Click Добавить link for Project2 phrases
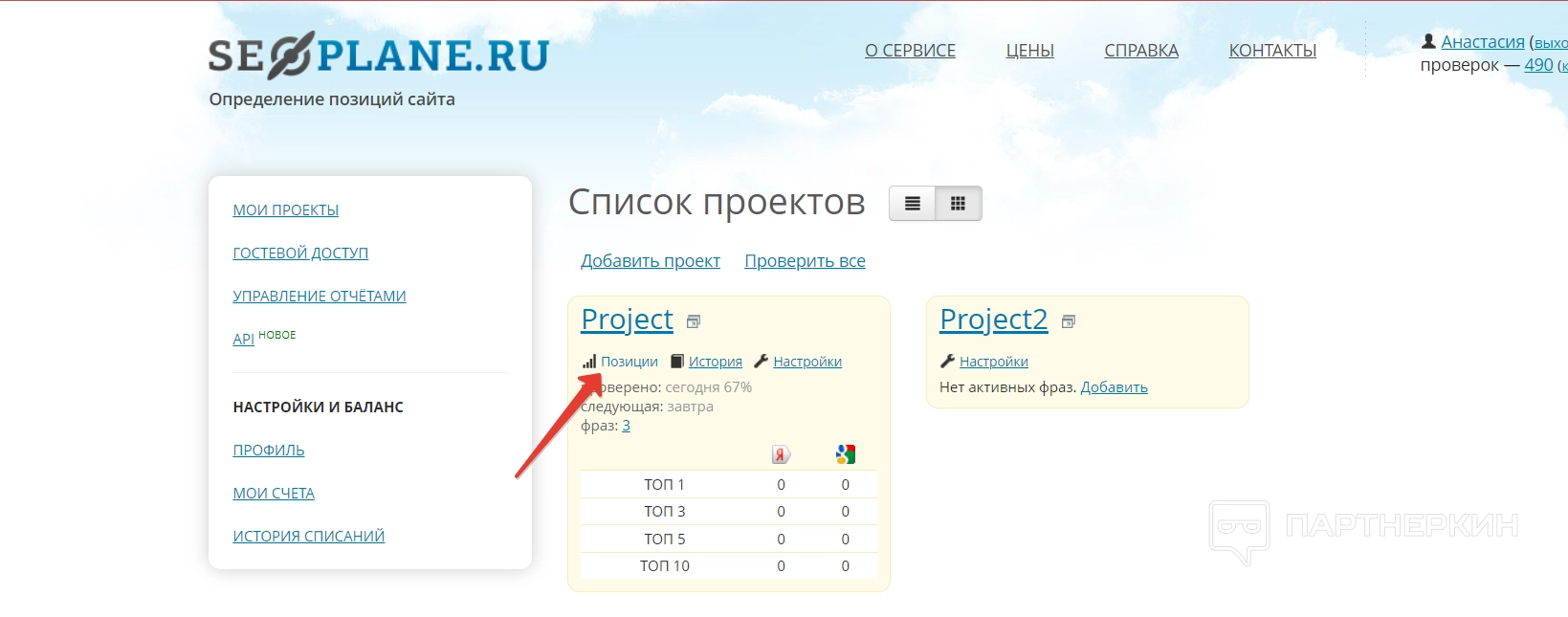 click(1115, 387)
